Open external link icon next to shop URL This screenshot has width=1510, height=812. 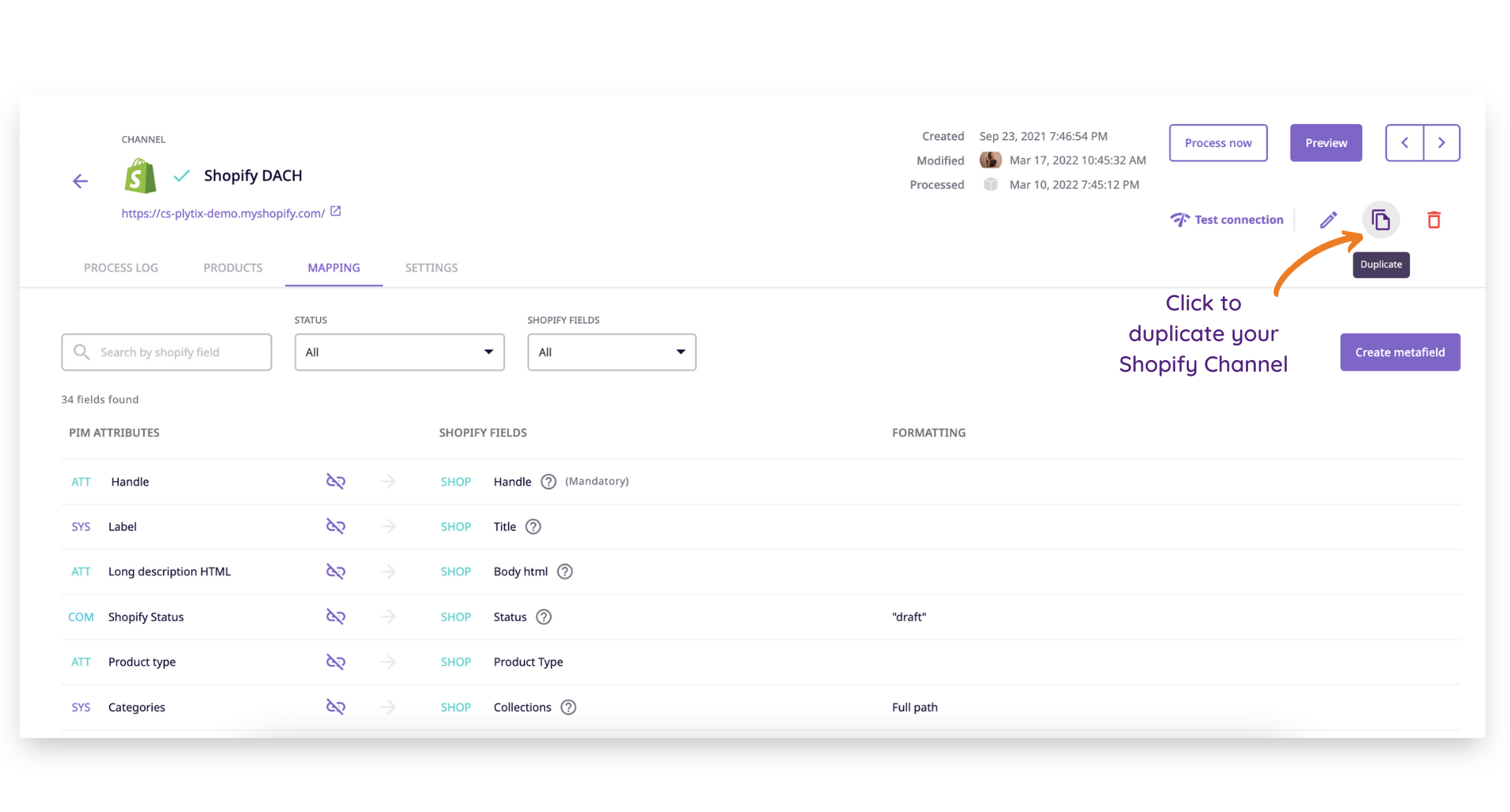pyautogui.click(x=336, y=211)
